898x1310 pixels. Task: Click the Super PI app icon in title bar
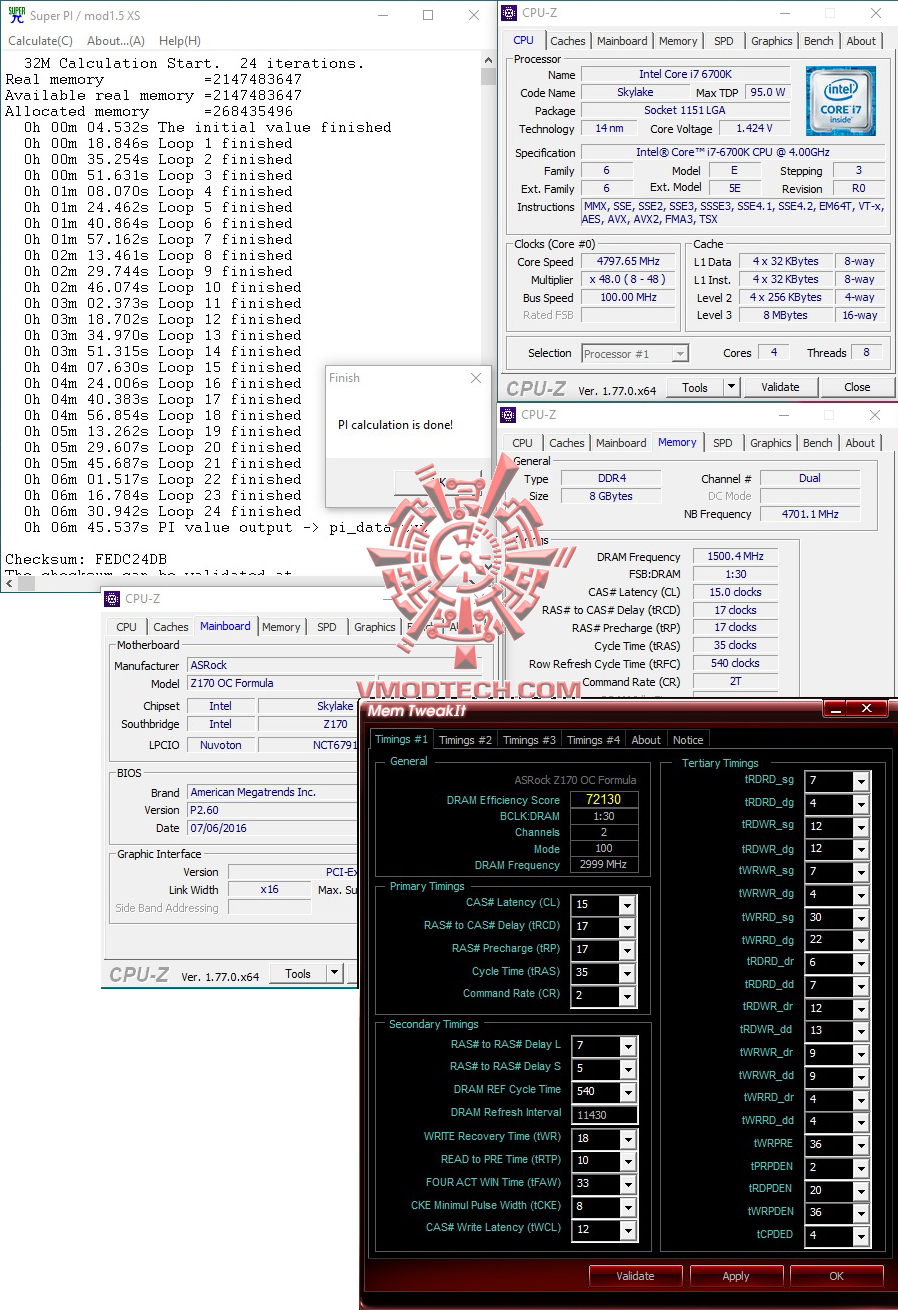pyautogui.click(x=17, y=16)
